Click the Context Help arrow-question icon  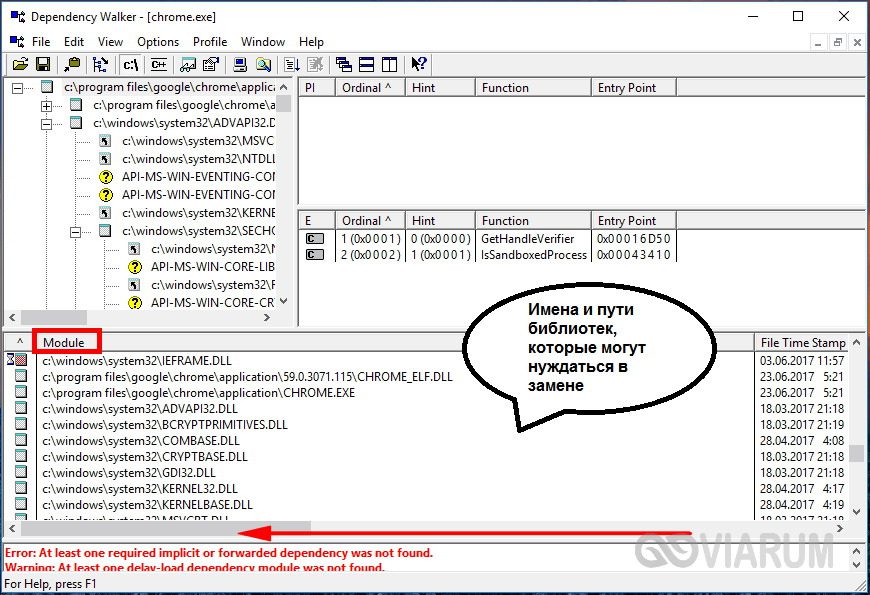[x=419, y=64]
